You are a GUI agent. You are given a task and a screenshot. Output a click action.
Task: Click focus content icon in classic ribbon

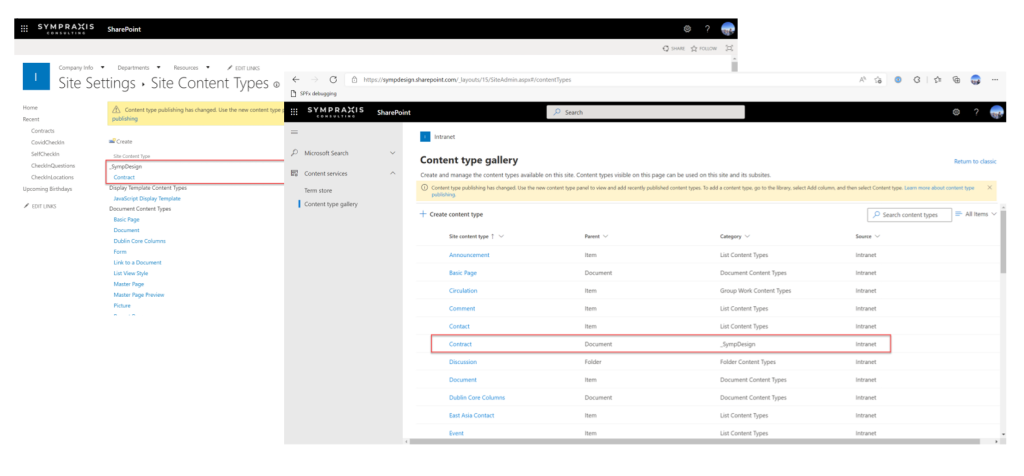tap(729, 48)
